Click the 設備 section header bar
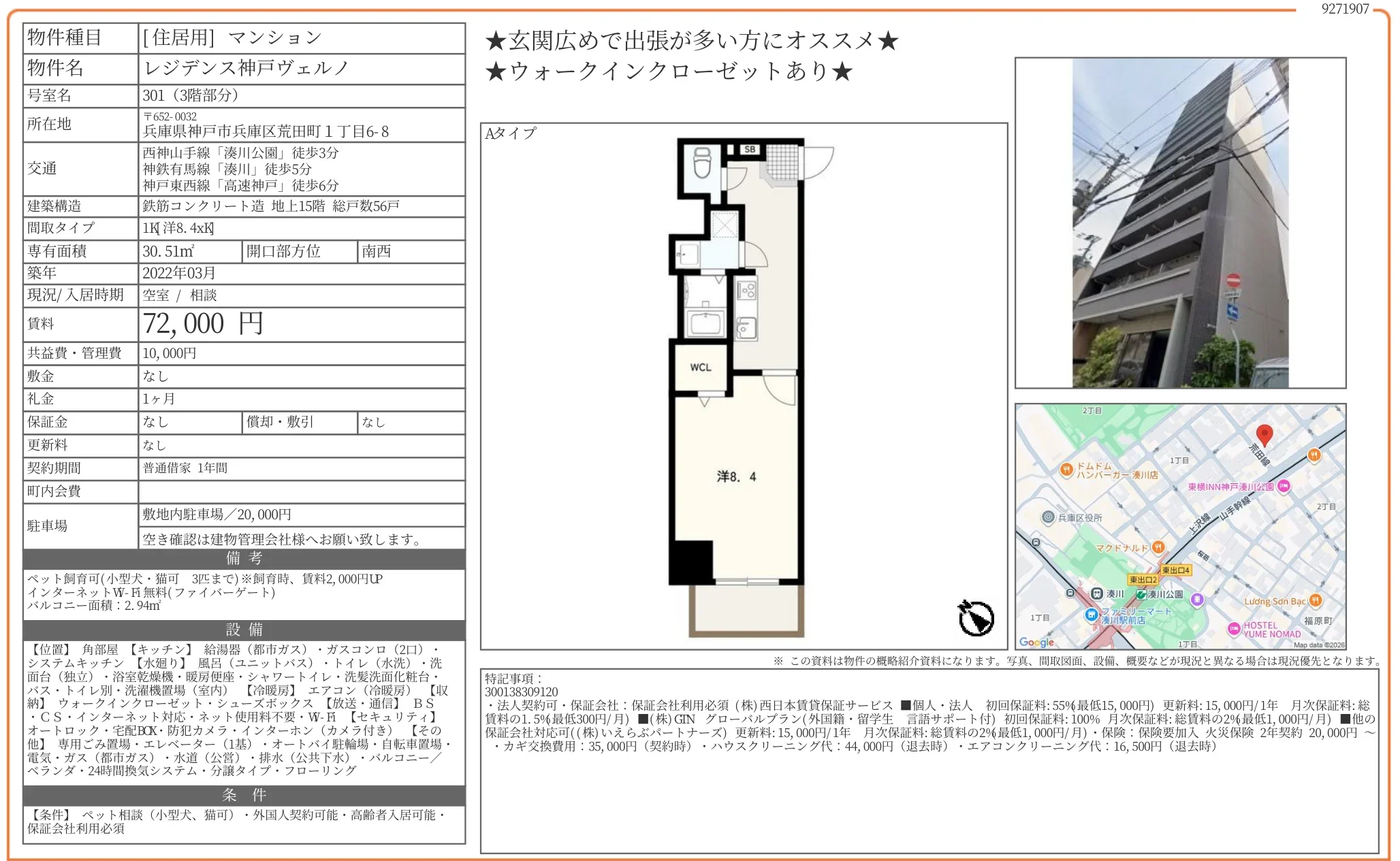This screenshot has height=861, width=1400. [x=244, y=630]
